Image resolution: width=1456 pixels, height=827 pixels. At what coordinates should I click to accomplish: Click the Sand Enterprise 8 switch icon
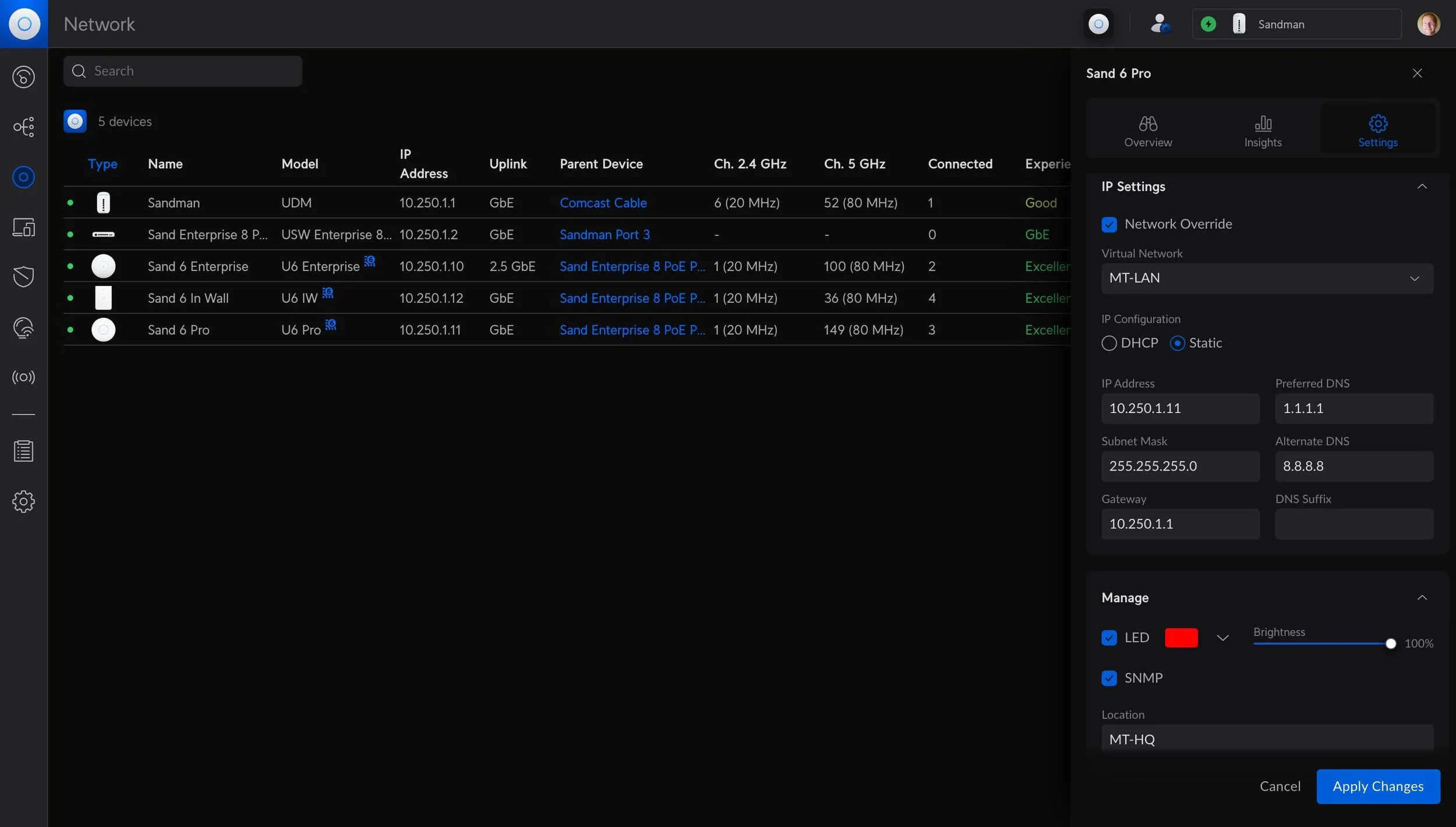click(103, 235)
